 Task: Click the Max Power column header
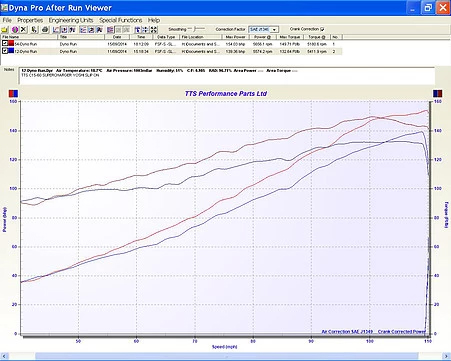coord(235,37)
